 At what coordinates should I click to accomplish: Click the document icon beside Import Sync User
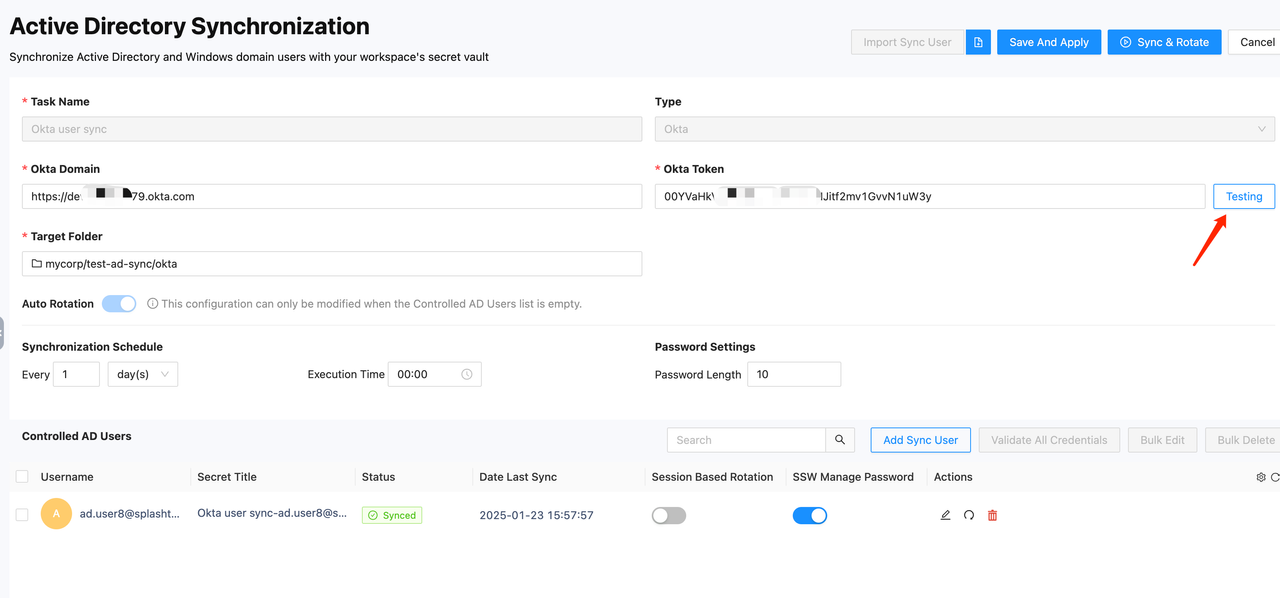click(x=978, y=42)
